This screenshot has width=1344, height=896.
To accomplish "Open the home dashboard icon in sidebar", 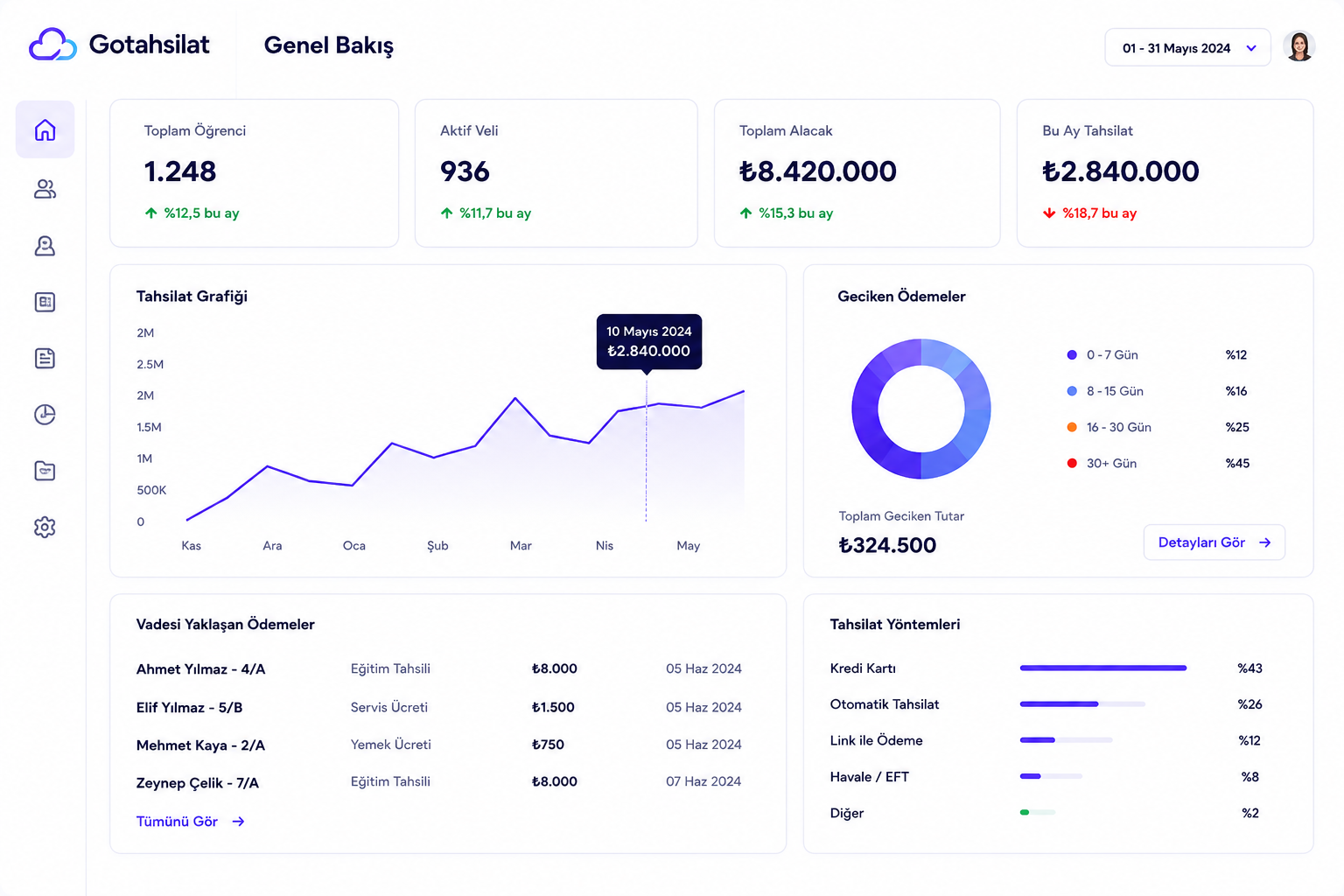I will click(45, 129).
